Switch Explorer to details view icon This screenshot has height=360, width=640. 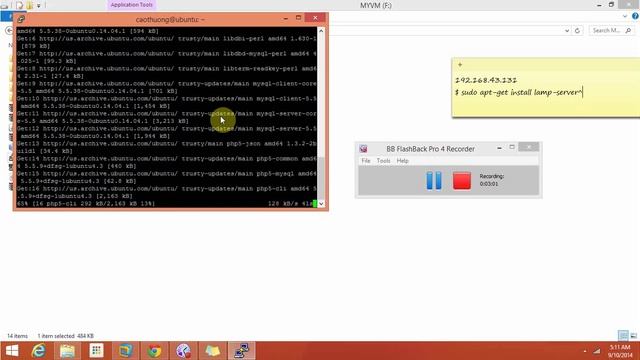(623, 336)
